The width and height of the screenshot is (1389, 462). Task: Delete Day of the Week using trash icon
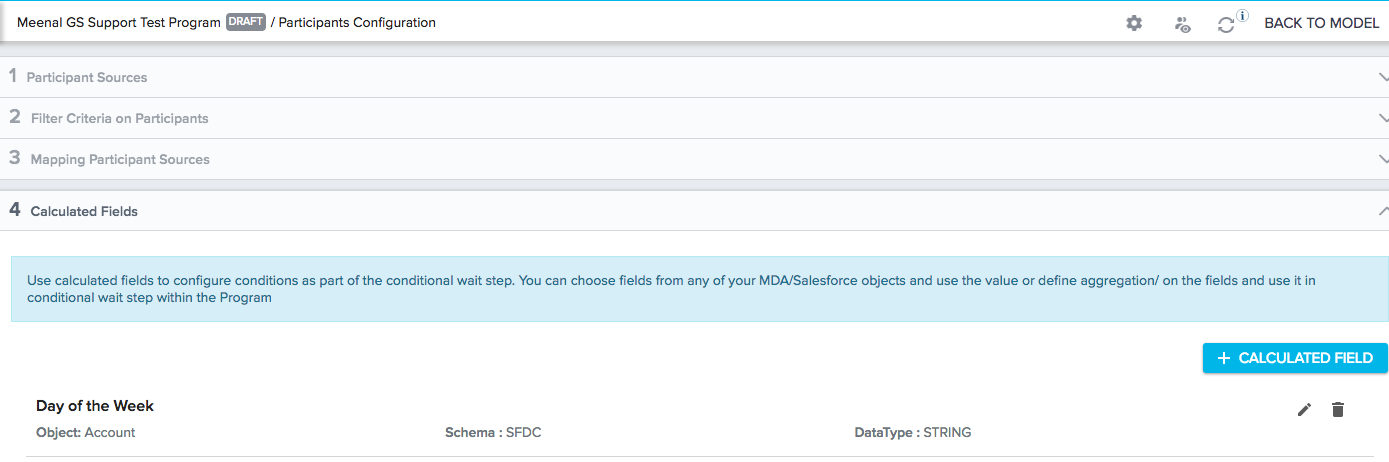click(1338, 409)
